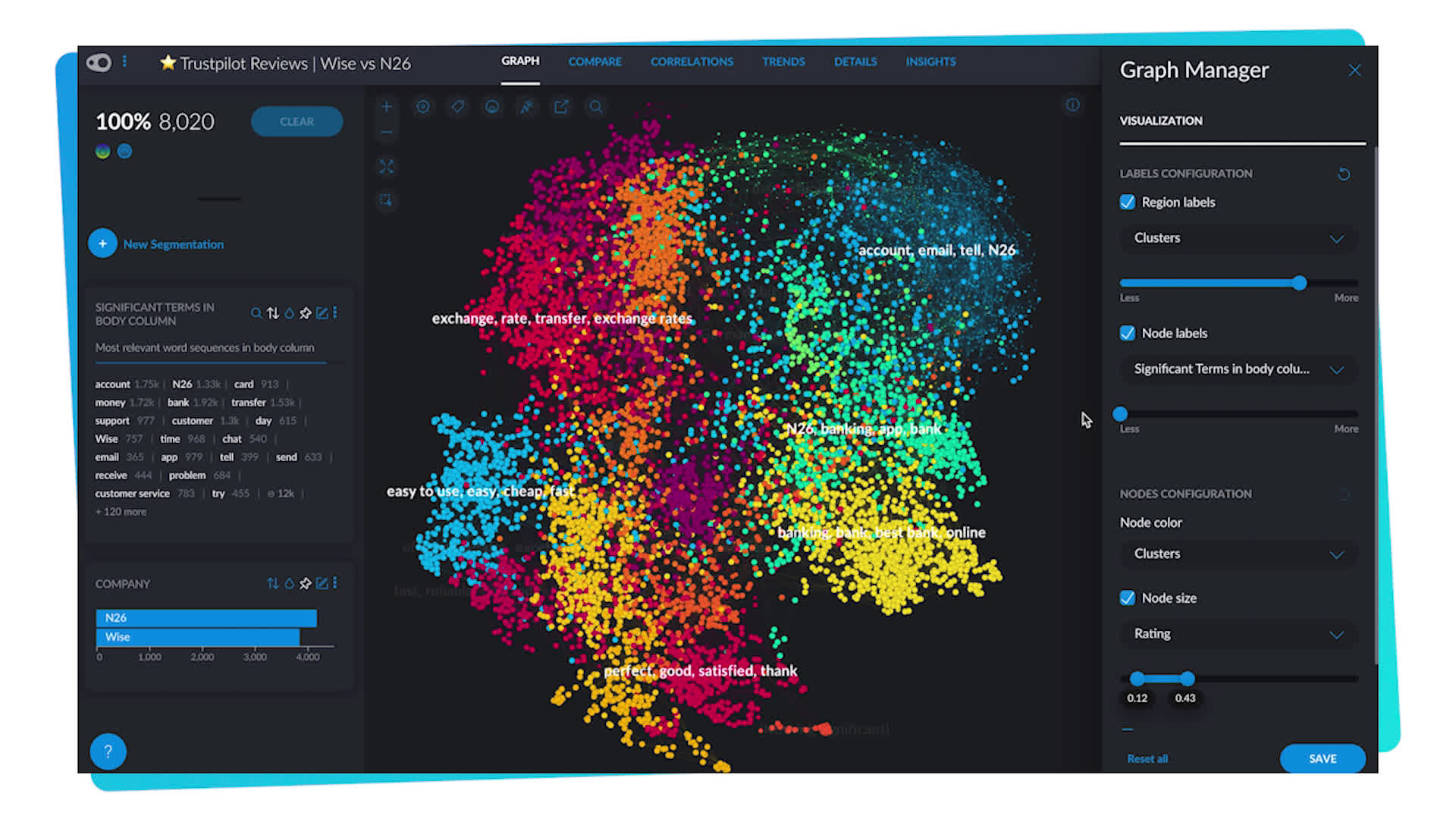Click the Node labels slider handle
This screenshot has height=819, width=1456.
coord(1120,414)
